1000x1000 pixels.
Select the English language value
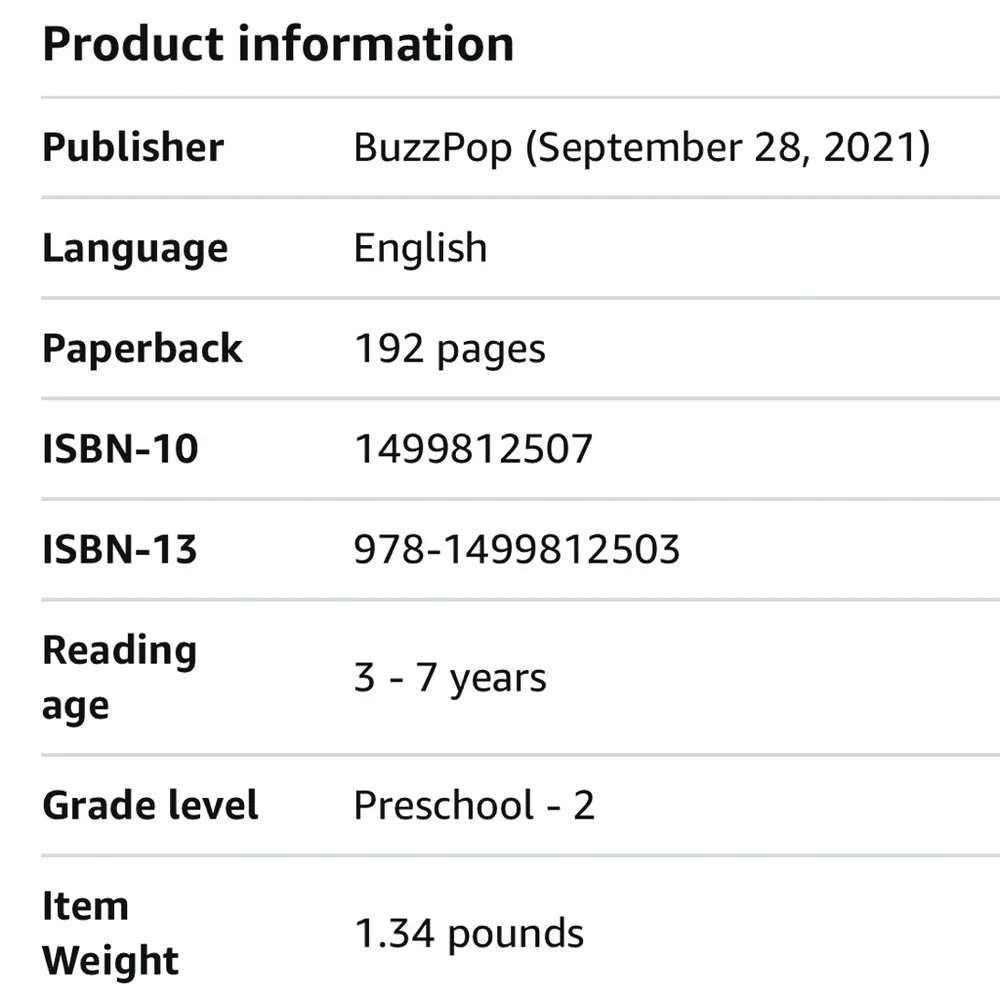tap(420, 249)
